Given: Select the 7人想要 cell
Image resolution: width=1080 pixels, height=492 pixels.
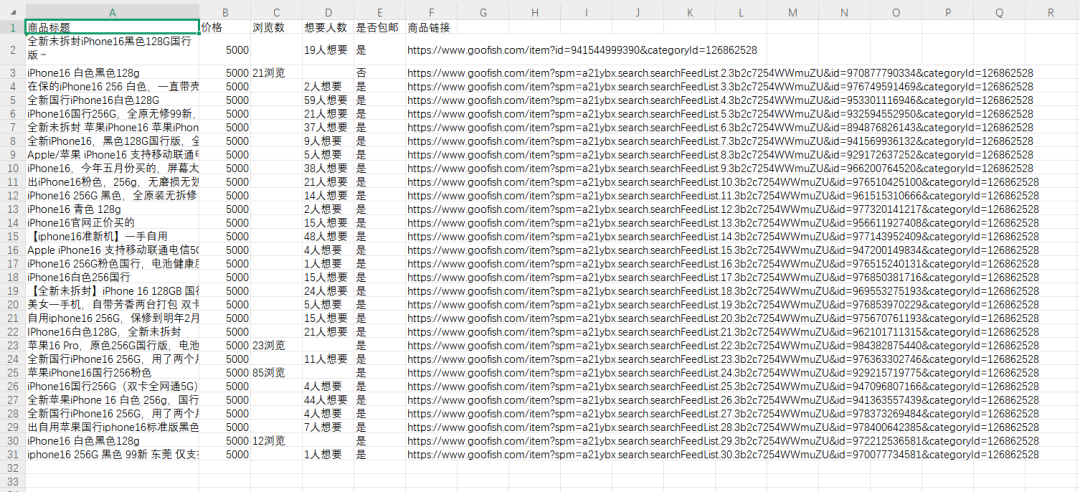Looking at the screenshot, I should (x=328, y=427).
